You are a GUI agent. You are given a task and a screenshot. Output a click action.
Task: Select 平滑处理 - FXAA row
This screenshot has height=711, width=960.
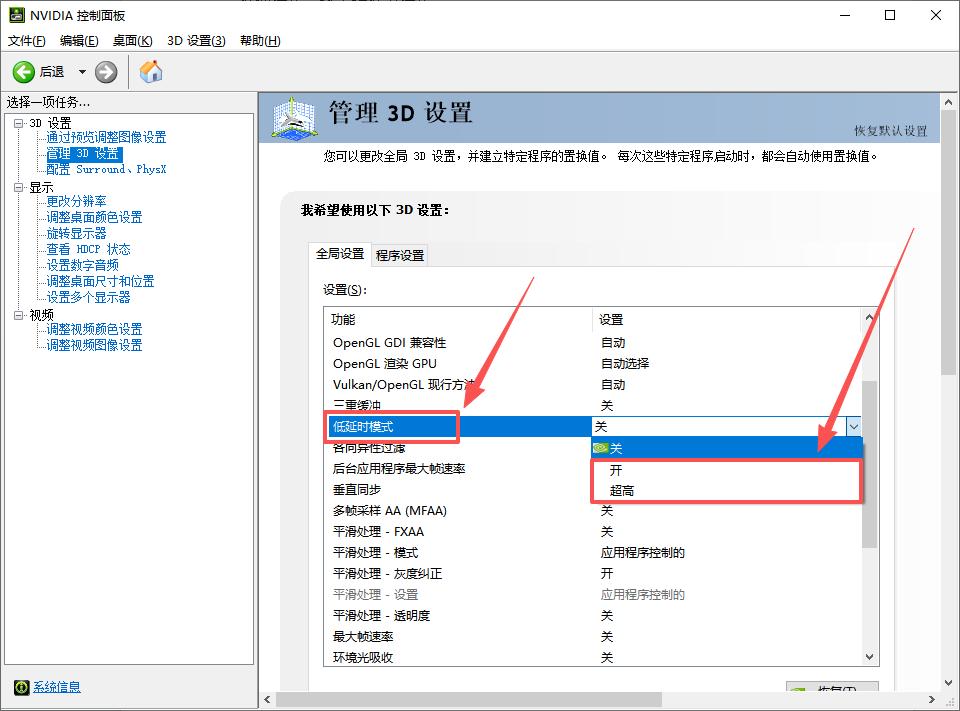(593, 532)
